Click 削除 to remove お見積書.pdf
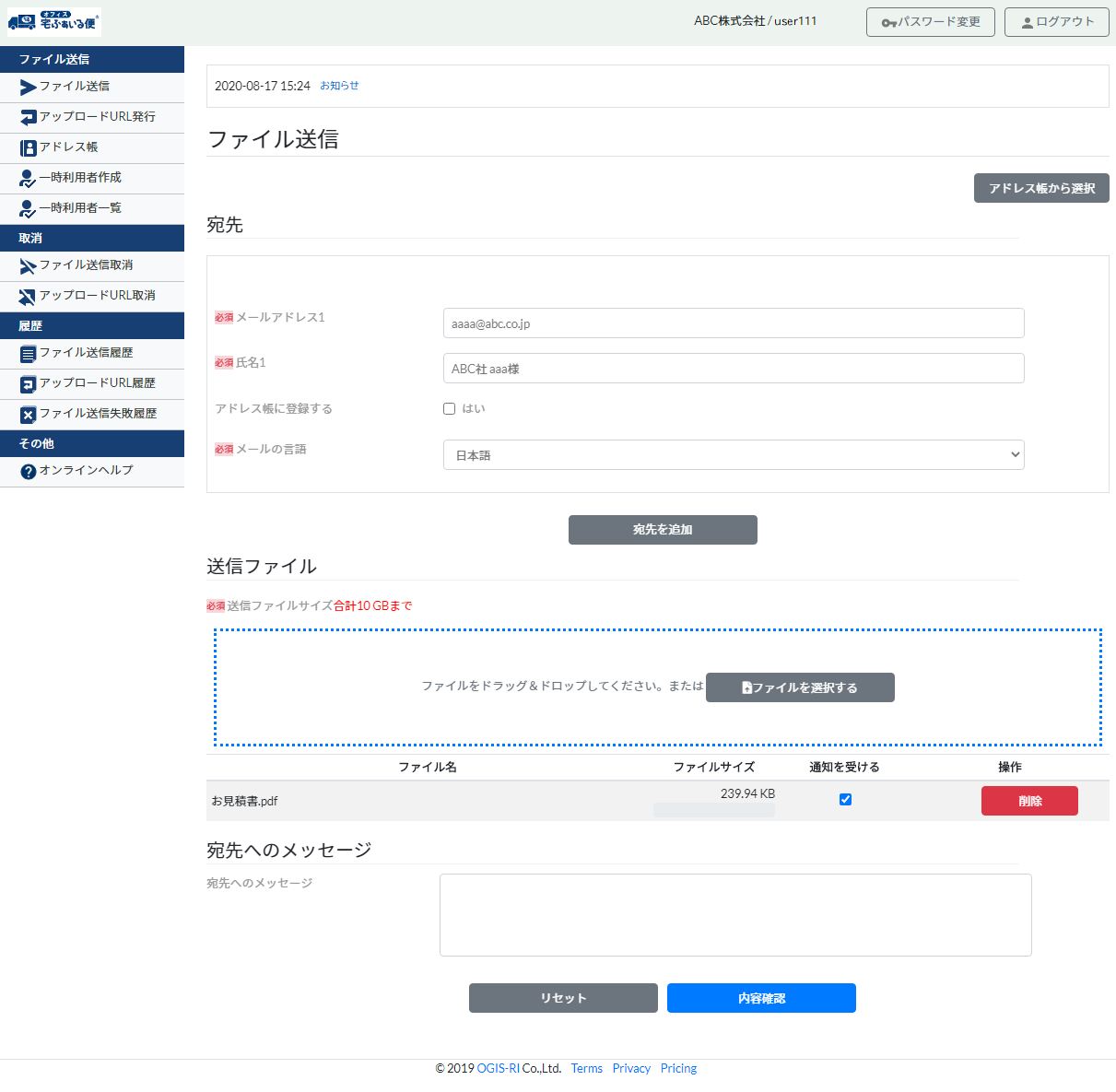Viewport: 1116px width, 1092px height. coord(1029,800)
